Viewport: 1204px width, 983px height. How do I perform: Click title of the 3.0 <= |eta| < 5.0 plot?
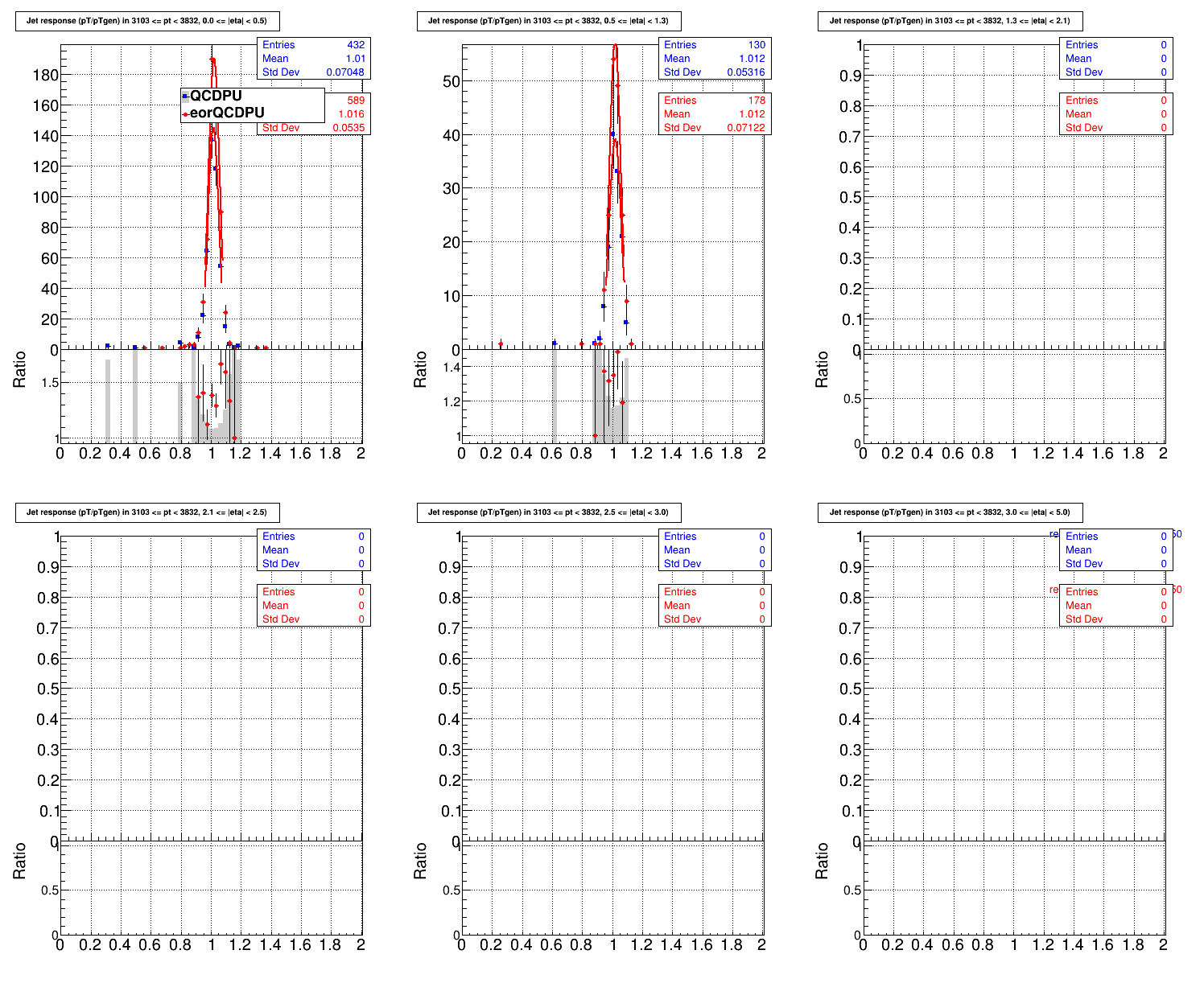click(x=950, y=512)
